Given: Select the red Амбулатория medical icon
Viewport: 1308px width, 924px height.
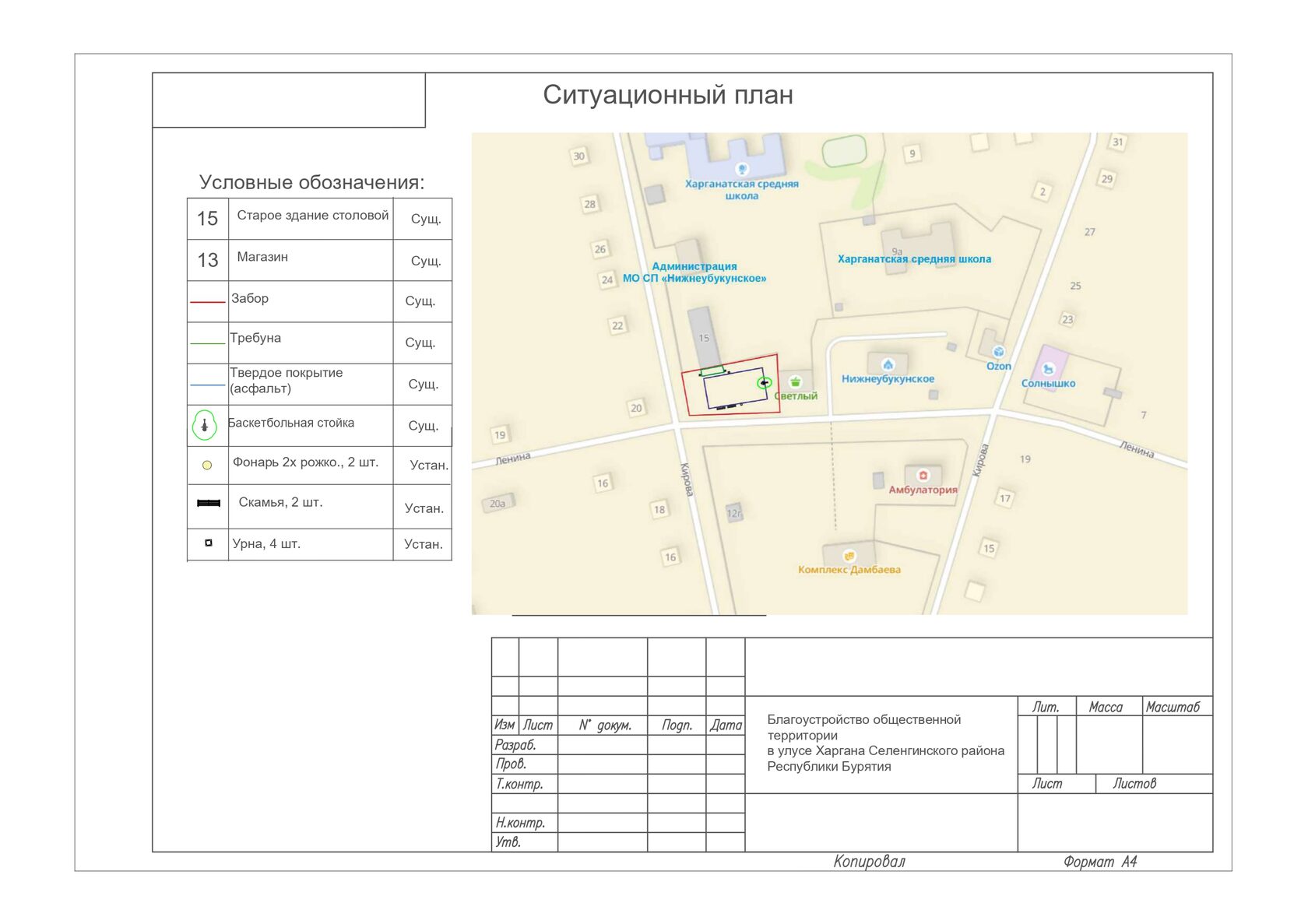Looking at the screenshot, I should tap(923, 475).
